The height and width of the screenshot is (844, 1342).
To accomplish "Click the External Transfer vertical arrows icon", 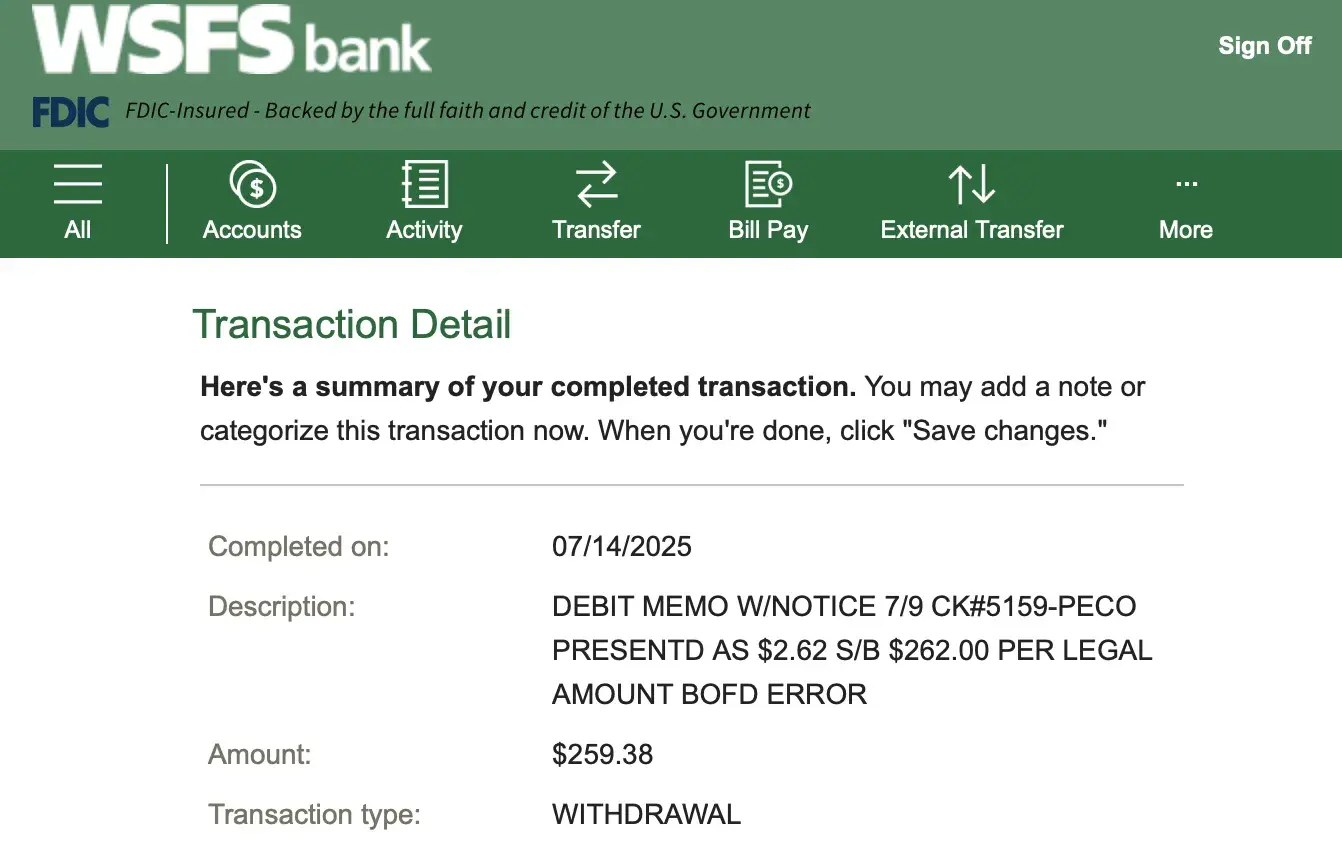I will pyautogui.click(x=971, y=185).
